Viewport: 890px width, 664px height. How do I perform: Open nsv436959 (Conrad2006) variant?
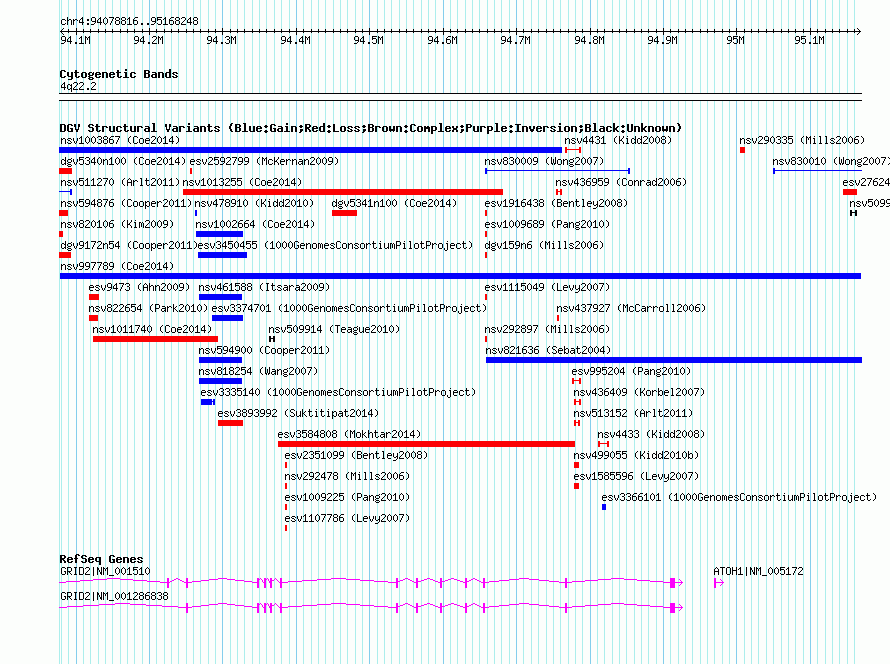pyautogui.click(x=621, y=182)
